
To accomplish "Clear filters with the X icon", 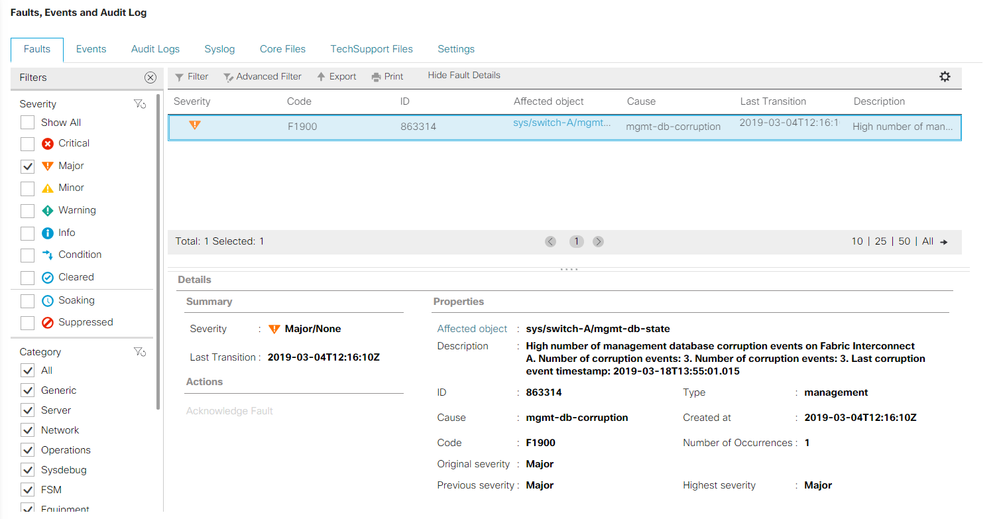I will click(150, 78).
